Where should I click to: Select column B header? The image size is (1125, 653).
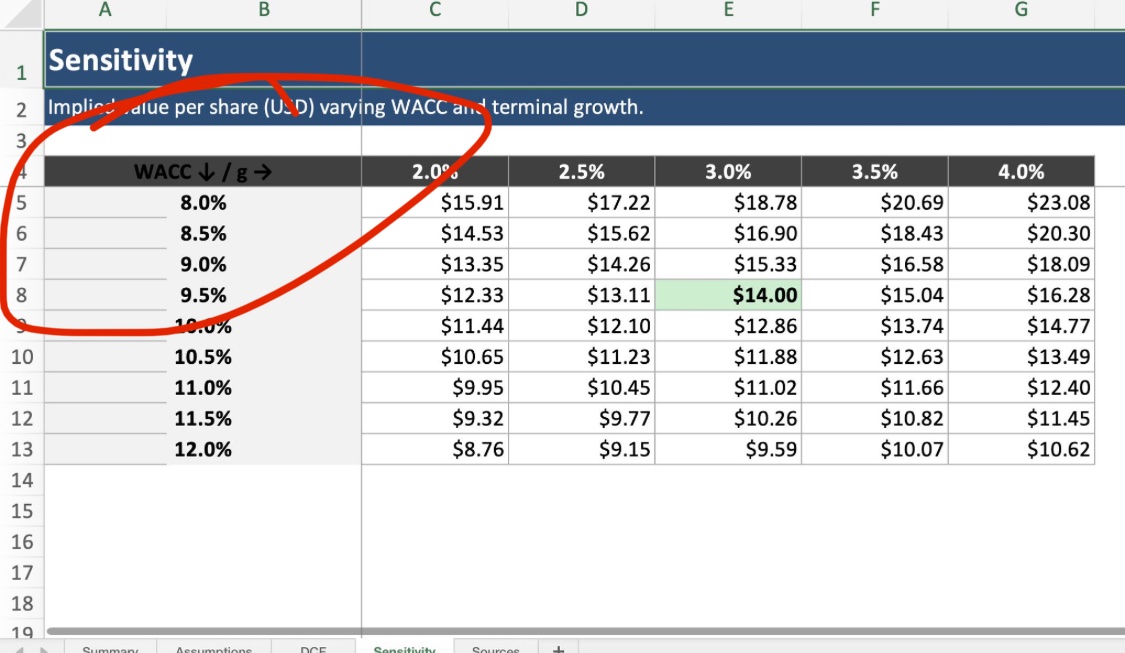[264, 10]
